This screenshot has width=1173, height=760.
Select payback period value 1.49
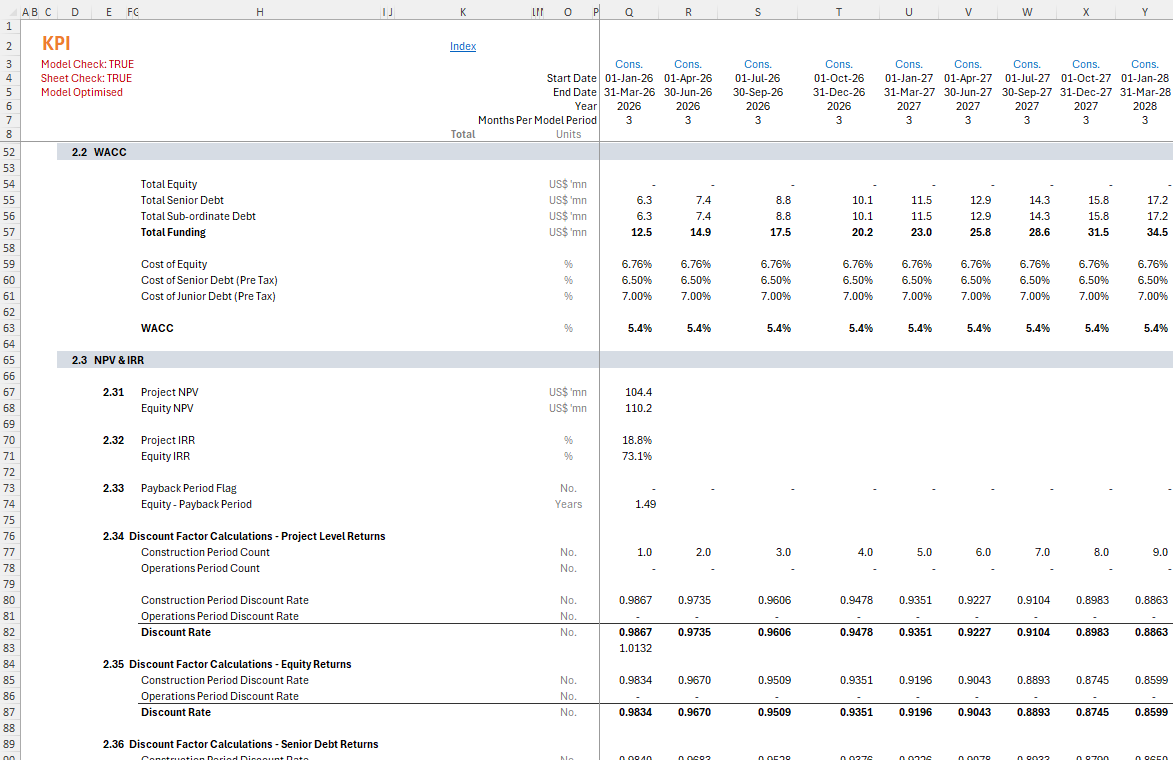645,505
